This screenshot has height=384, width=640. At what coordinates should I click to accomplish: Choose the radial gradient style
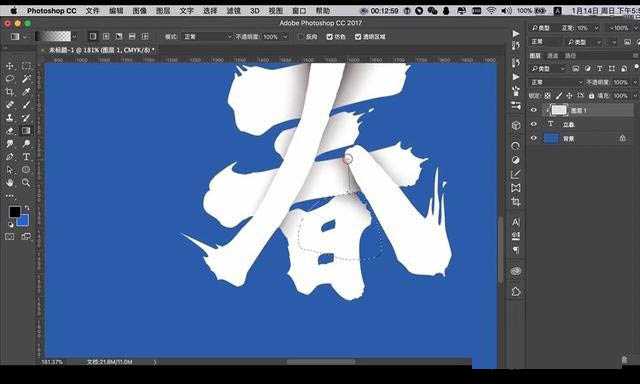click(x=106, y=37)
